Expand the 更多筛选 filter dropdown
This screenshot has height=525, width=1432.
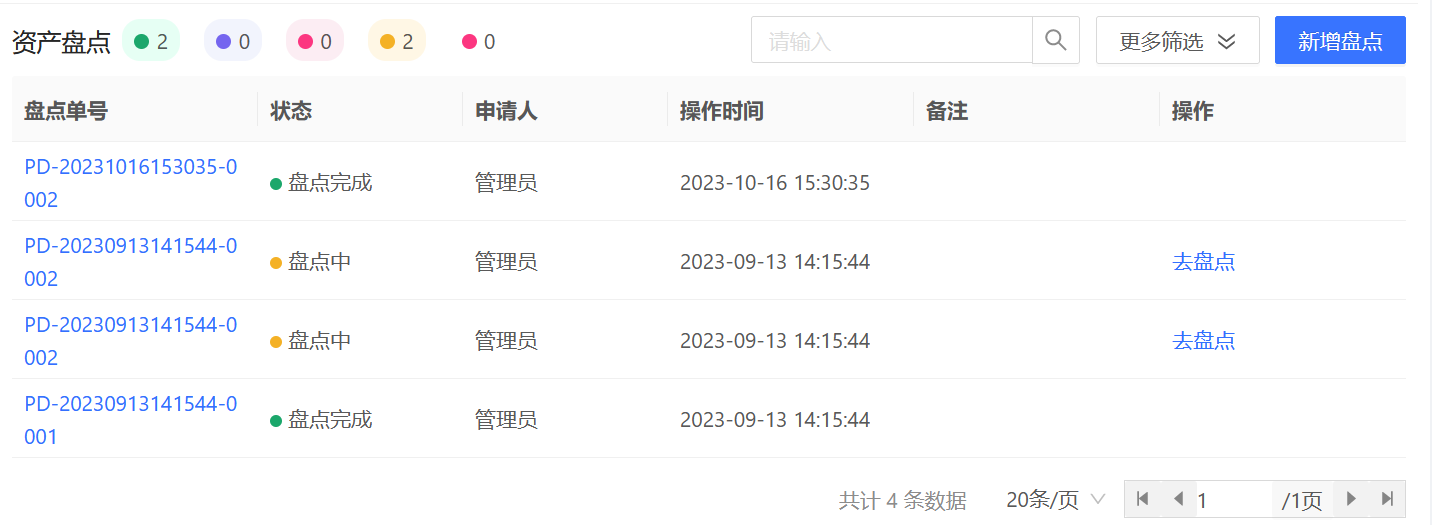1177,41
